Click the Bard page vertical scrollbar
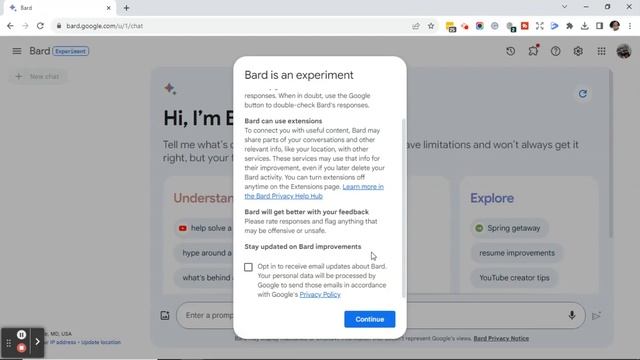The image size is (640, 360). [610, 153]
